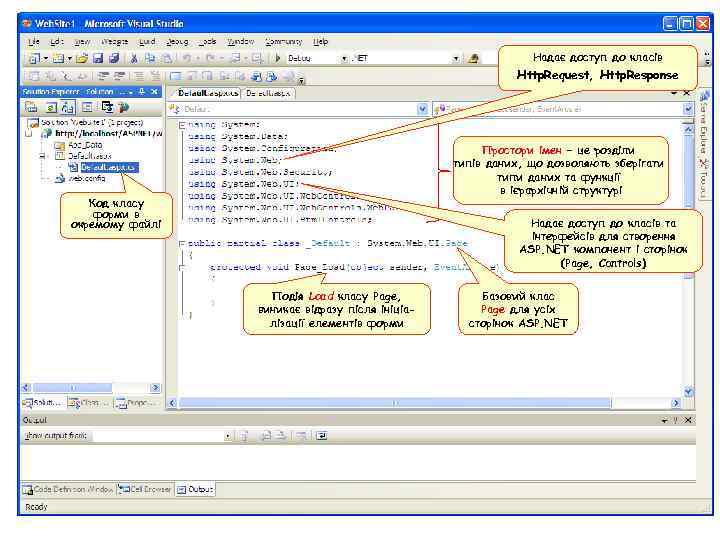Viewport: 720px width, 540px height.
Task: Open the Toolbox side tab
Action: (704, 180)
